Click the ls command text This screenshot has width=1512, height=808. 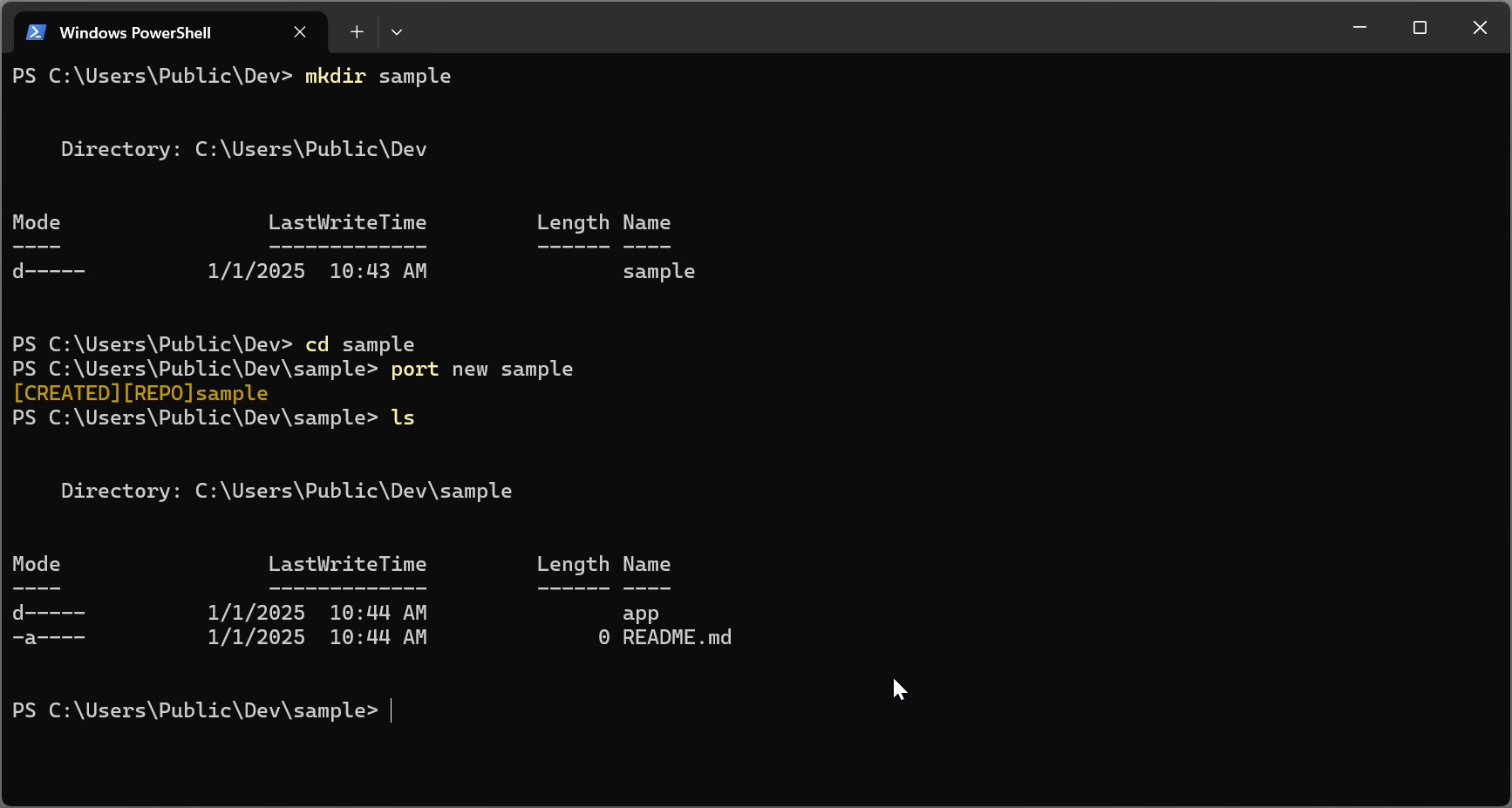(x=402, y=418)
